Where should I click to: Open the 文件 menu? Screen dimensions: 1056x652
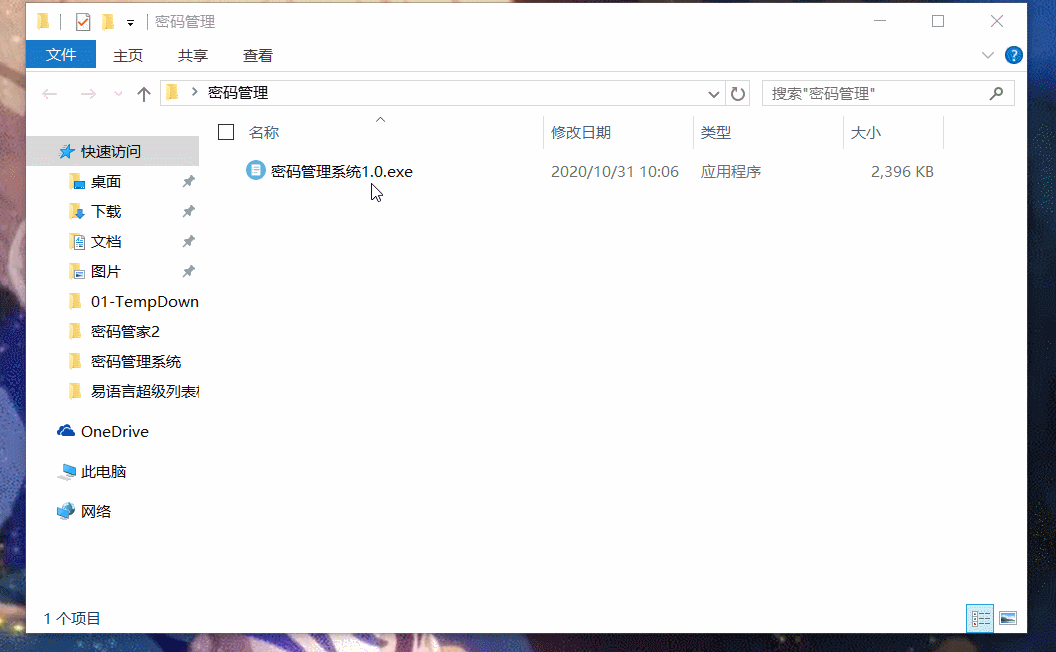60,55
